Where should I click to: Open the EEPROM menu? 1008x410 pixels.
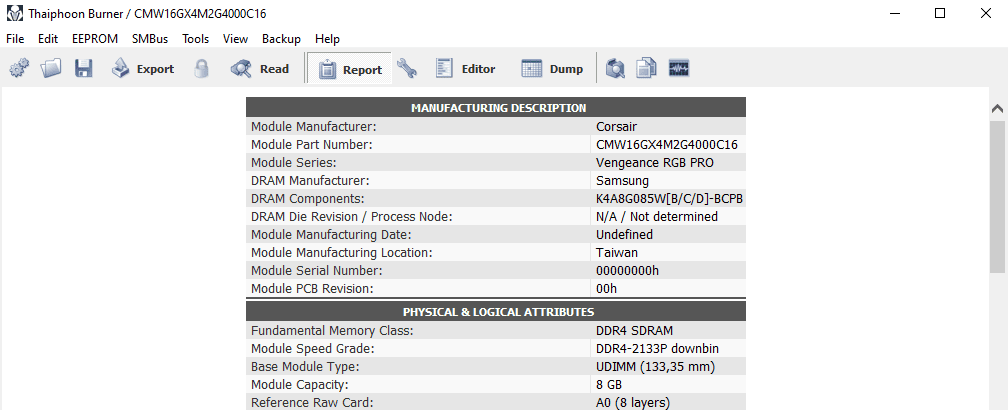point(94,39)
